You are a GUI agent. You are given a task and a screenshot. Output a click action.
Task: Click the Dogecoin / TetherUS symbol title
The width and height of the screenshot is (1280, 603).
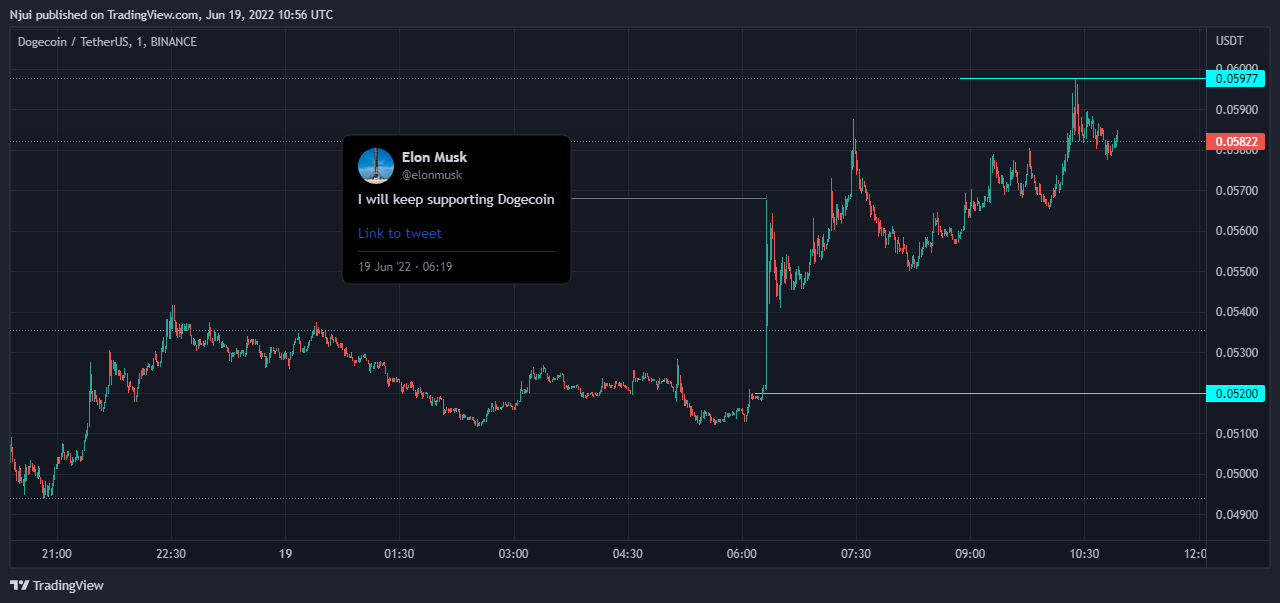pos(106,42)
